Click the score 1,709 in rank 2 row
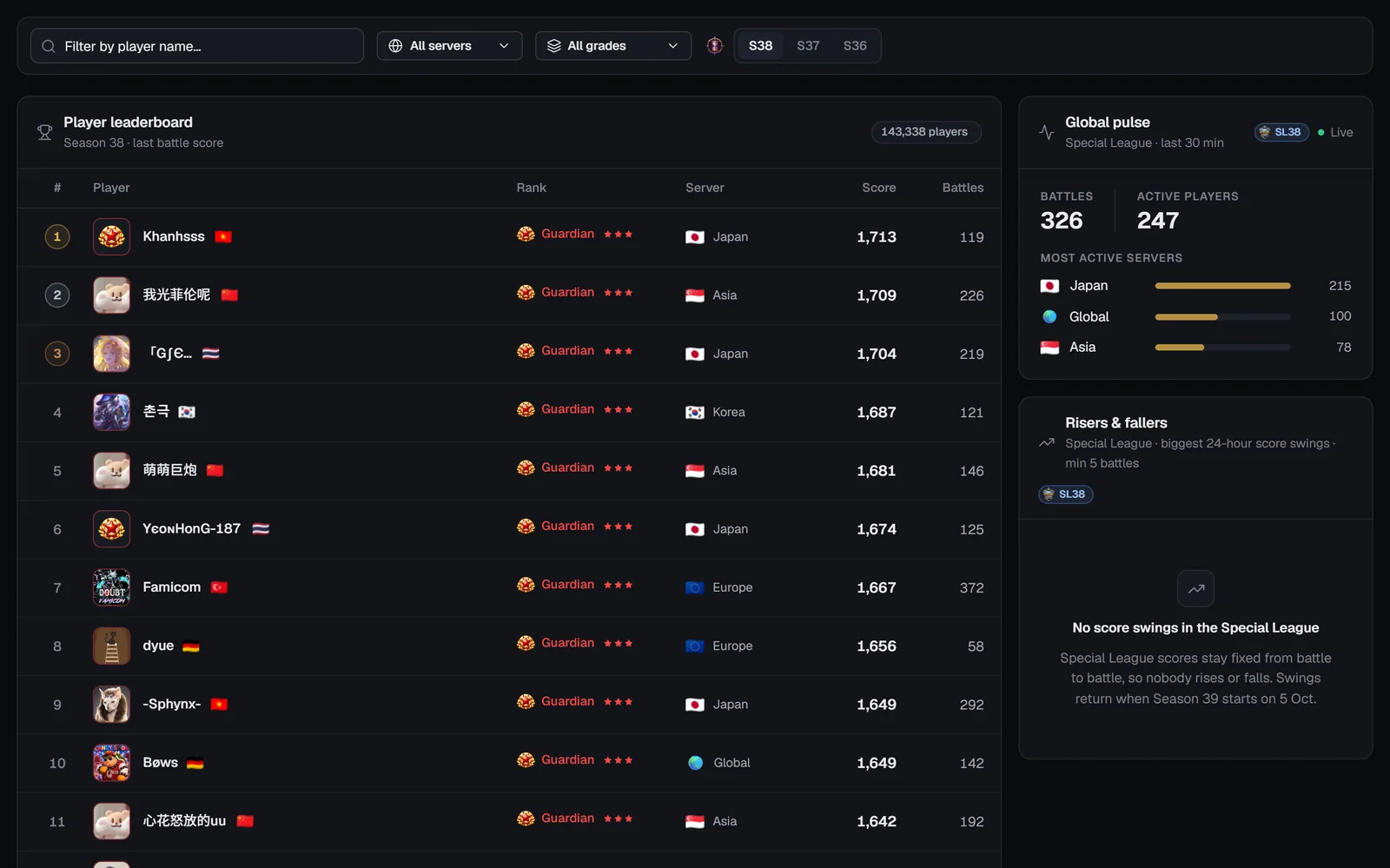 click(876, 295)
